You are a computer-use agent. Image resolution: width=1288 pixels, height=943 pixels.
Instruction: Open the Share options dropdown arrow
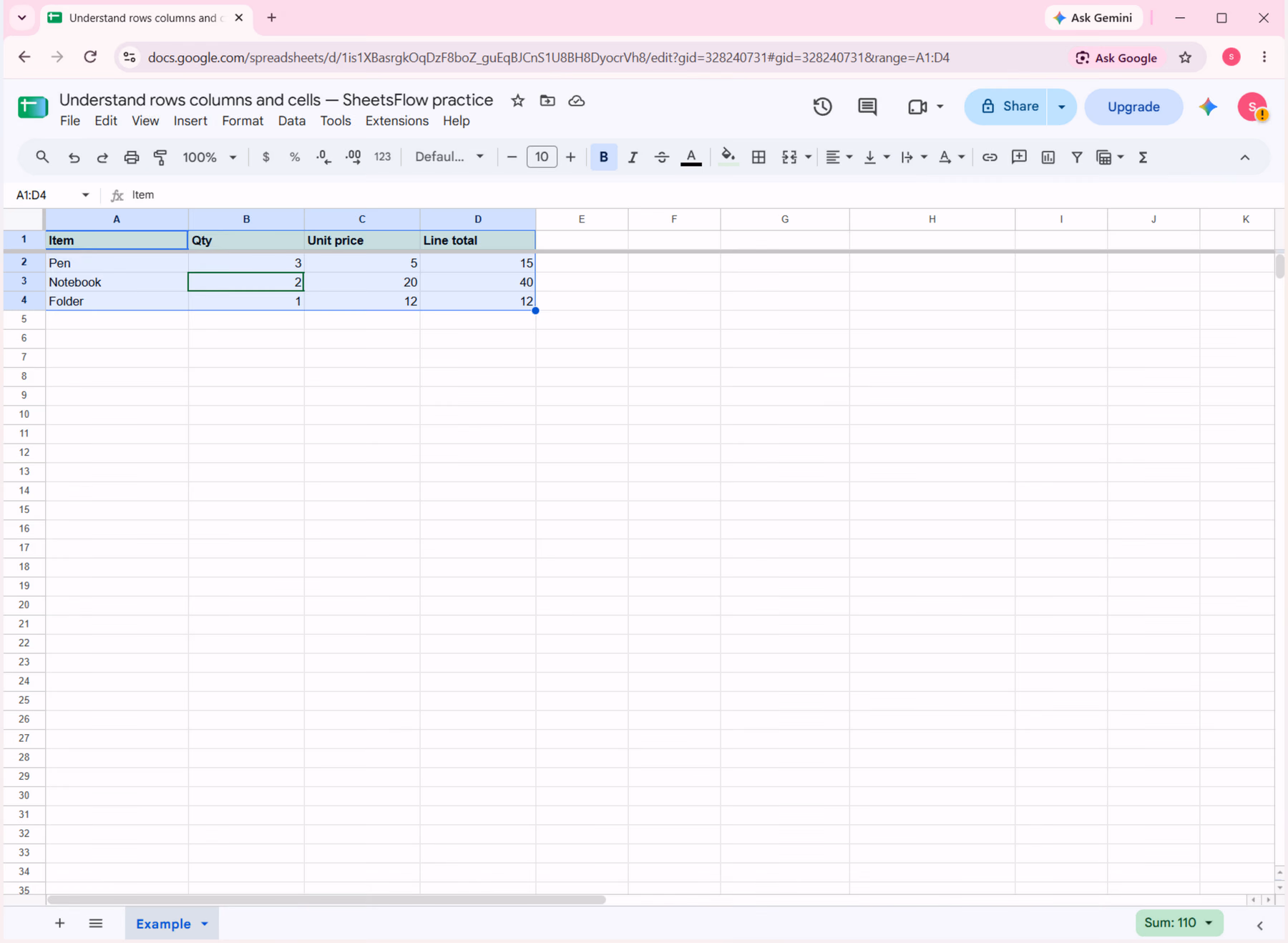pyautogui.click(x=1062, y=107)
